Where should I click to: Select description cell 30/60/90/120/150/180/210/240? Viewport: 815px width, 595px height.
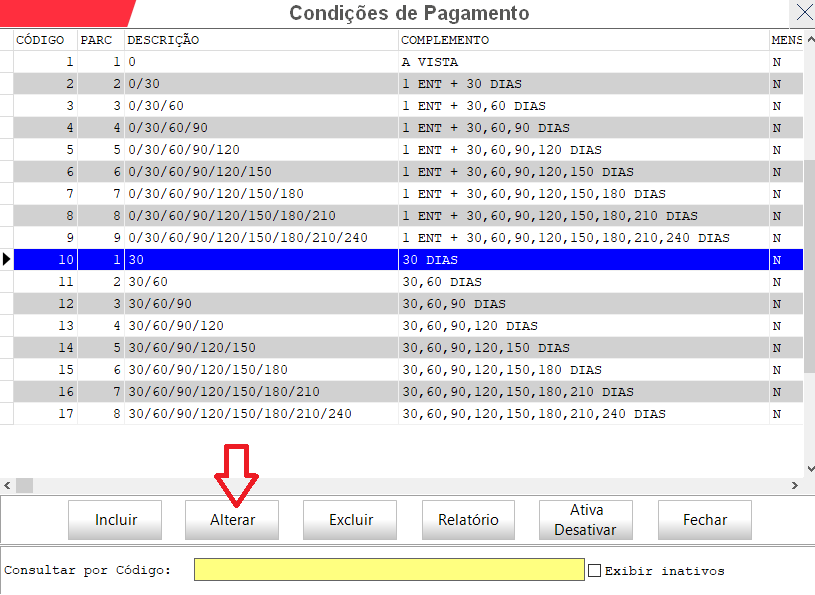click(x=261, y=414)
